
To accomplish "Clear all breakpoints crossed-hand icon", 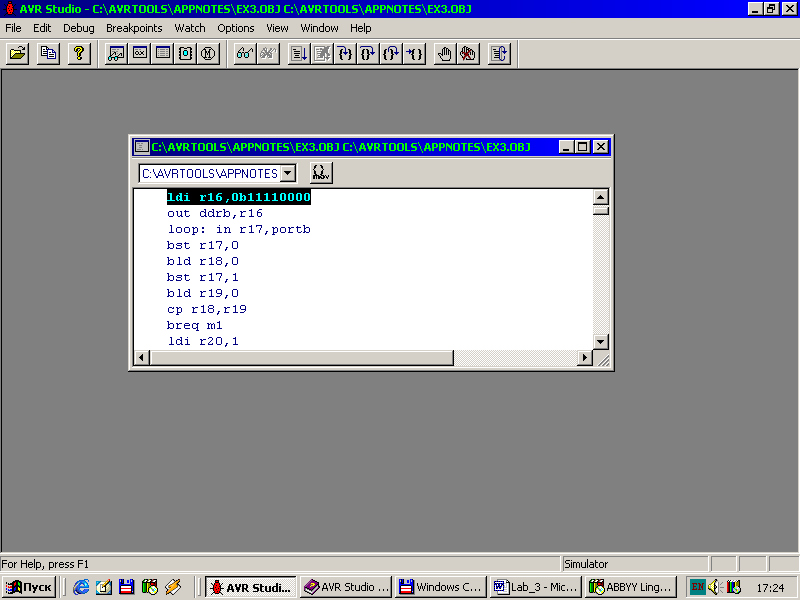I will click(x=468, y=54).
